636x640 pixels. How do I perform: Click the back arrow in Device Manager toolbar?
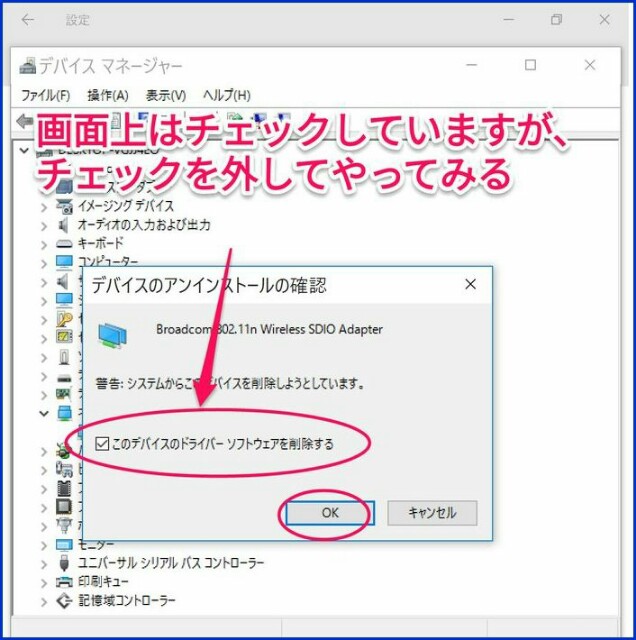(25, 121)
